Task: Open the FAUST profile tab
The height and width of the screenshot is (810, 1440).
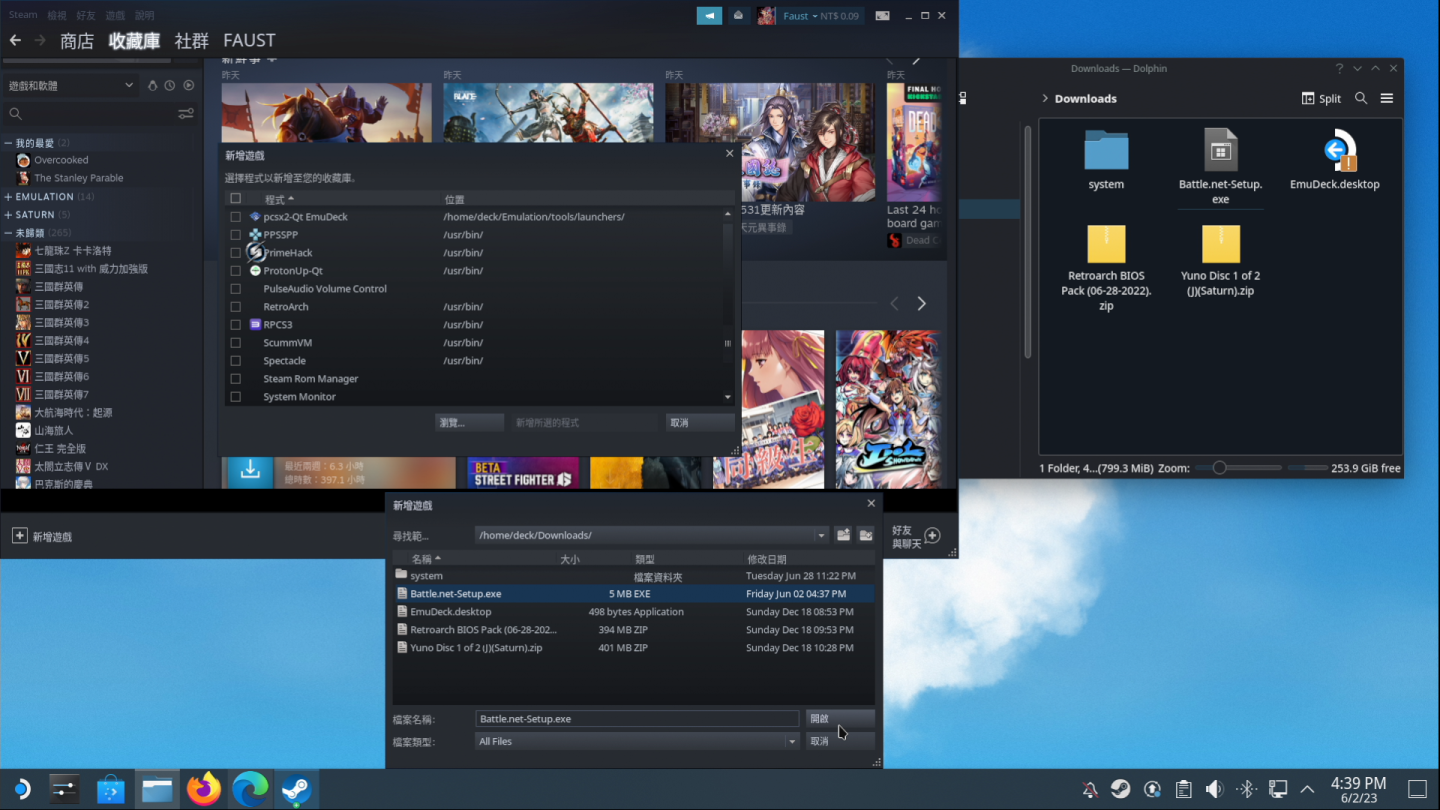Action: 249,40
